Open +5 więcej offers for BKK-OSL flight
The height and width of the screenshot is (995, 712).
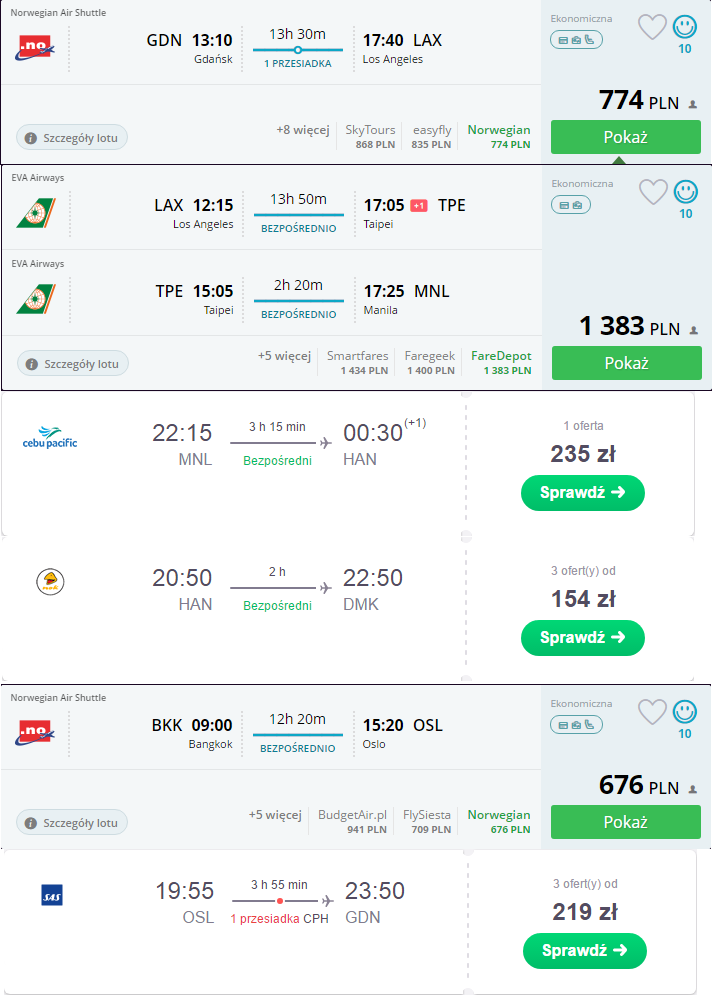pyautogui.click(x=275, y=815)
